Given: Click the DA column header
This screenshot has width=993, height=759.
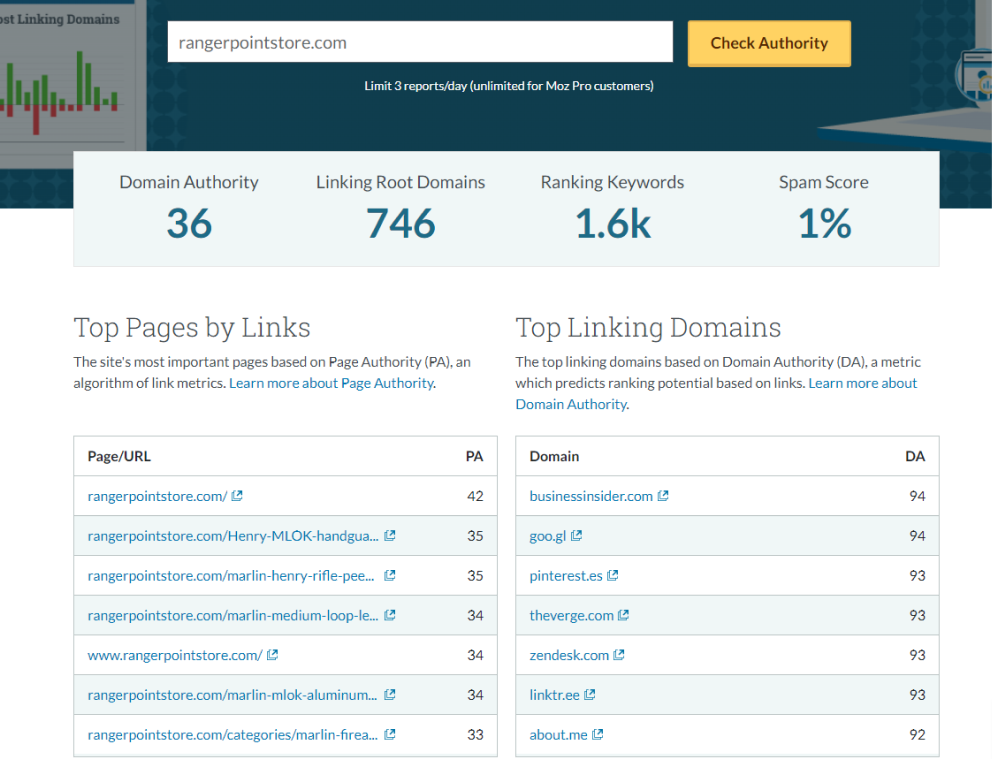Looking at the screenshot, I should pos(915,456).
